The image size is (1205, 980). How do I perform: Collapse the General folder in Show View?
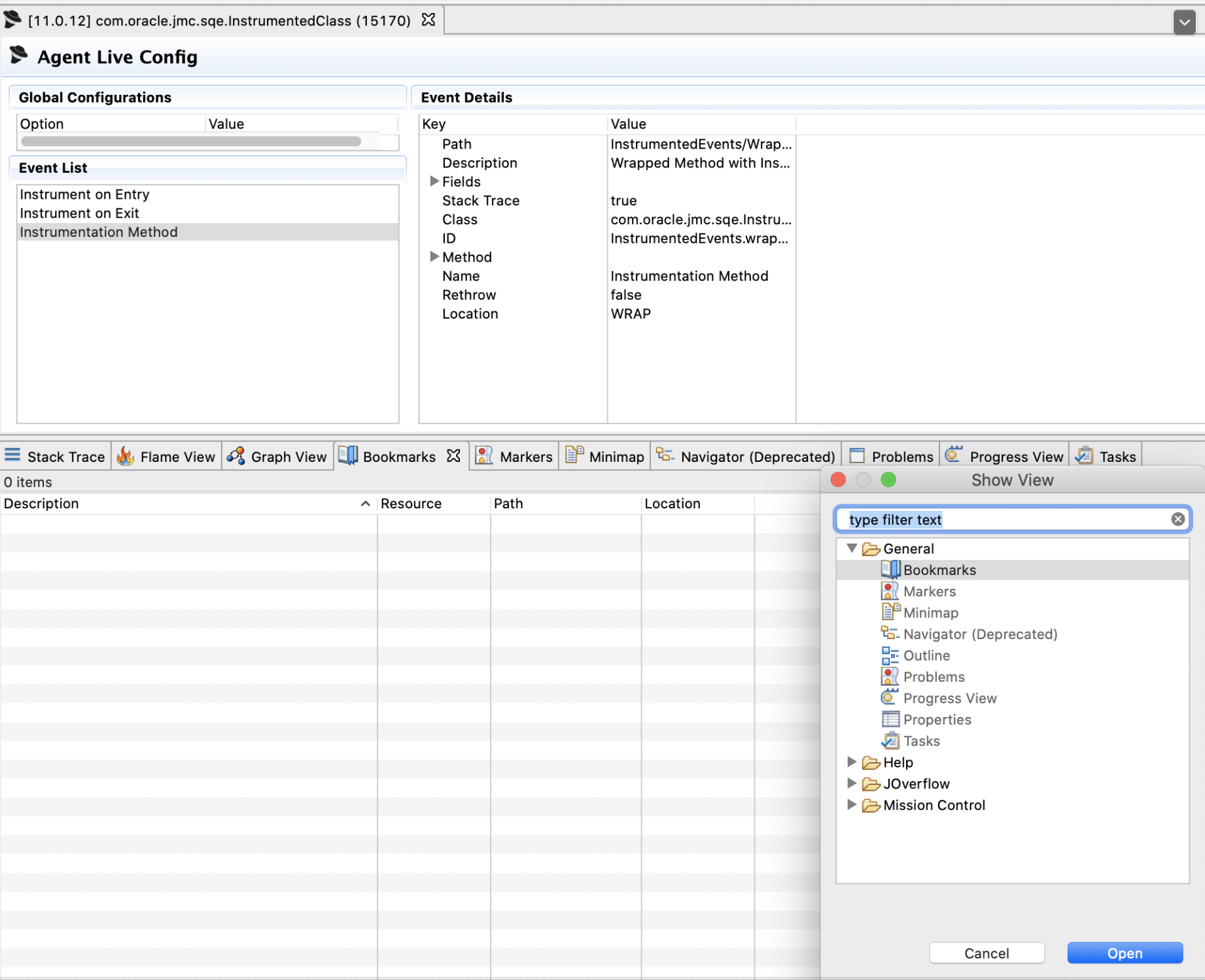tap(852, 548)
